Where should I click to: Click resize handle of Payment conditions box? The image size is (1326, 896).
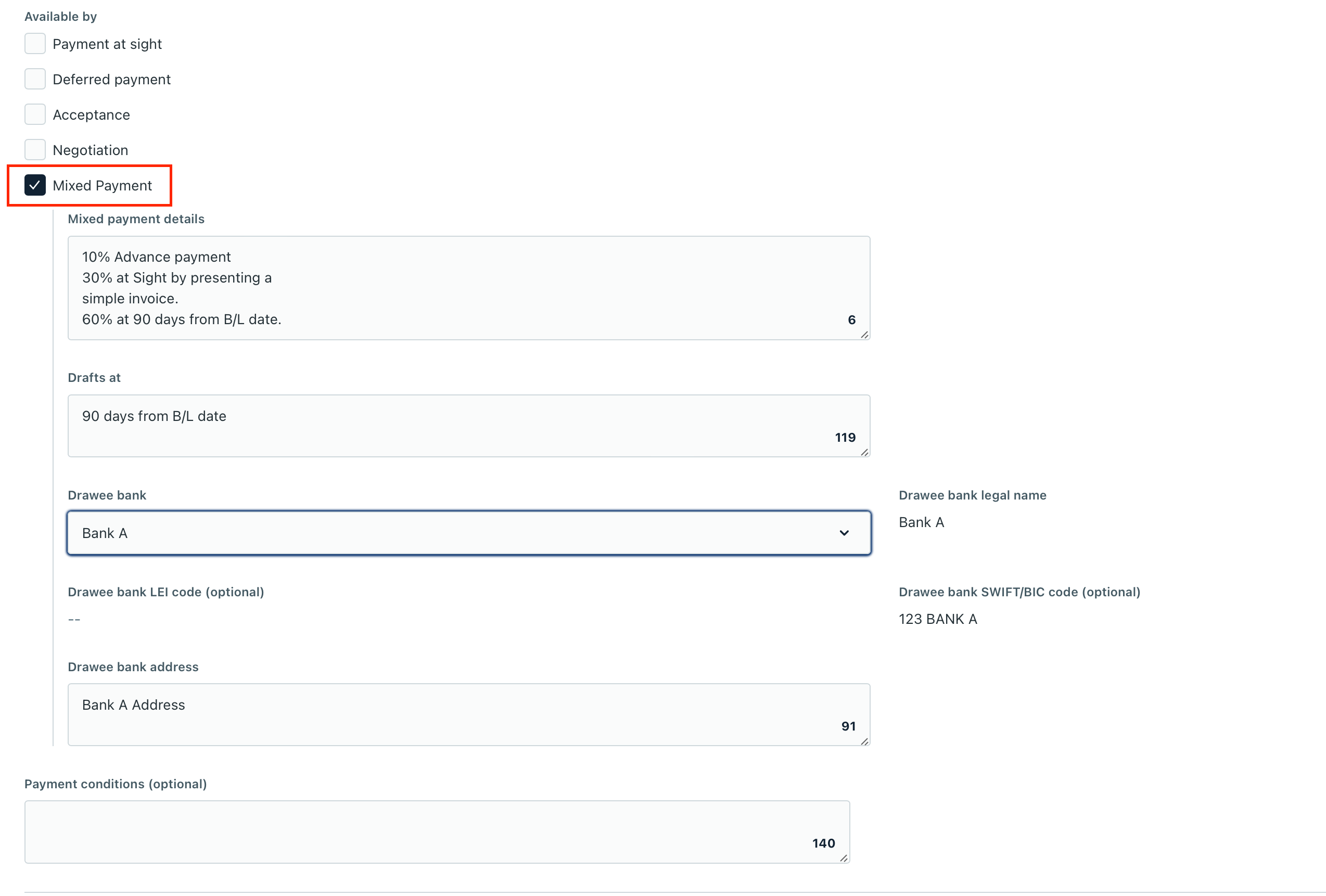click(x=844, y=858)
